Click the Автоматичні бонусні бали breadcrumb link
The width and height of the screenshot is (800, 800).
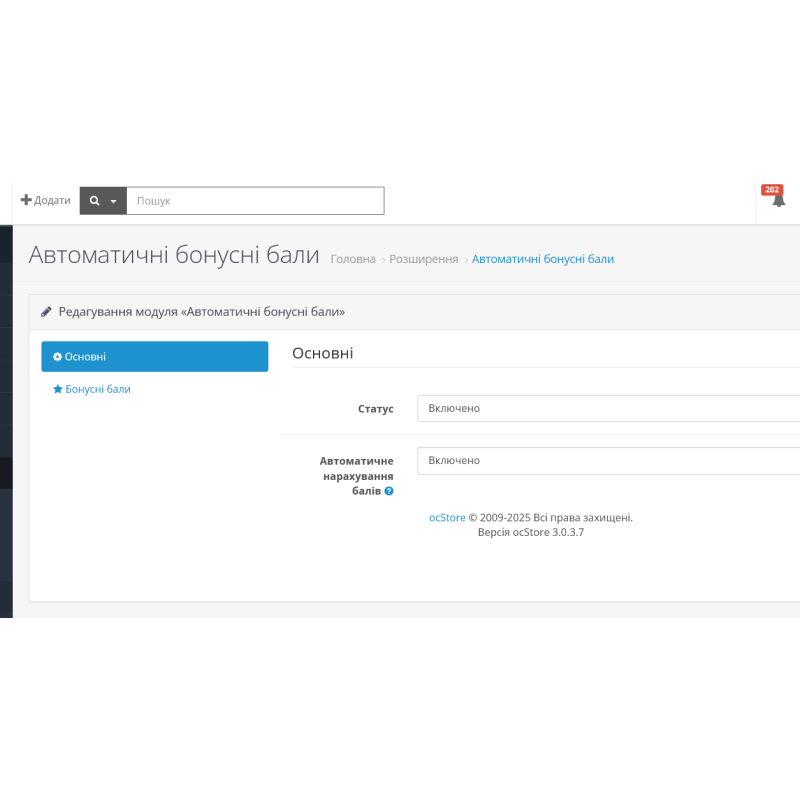543,258
